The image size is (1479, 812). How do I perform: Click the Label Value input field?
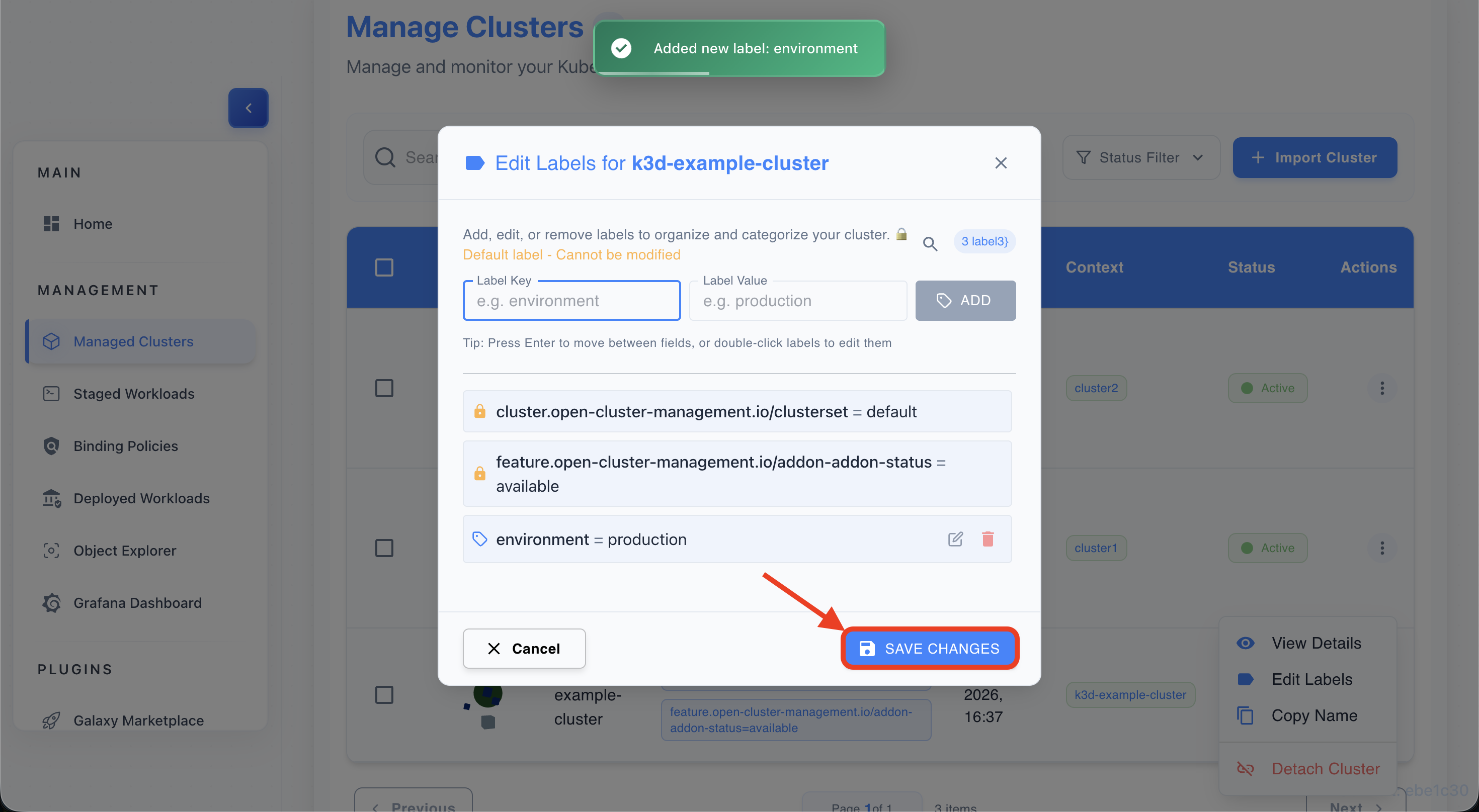[797, 301]
